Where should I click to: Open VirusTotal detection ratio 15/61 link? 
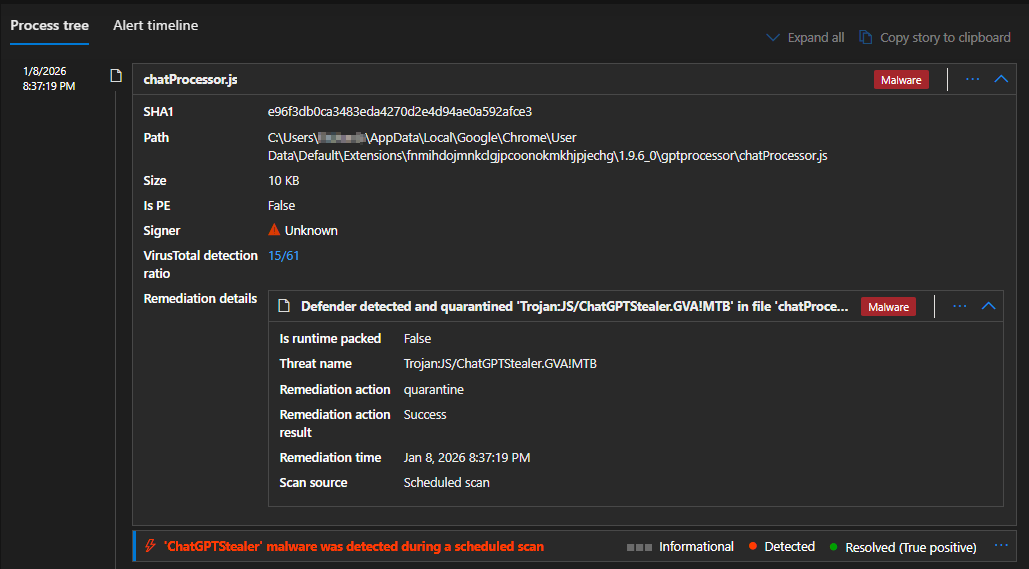tap(284, 255)
